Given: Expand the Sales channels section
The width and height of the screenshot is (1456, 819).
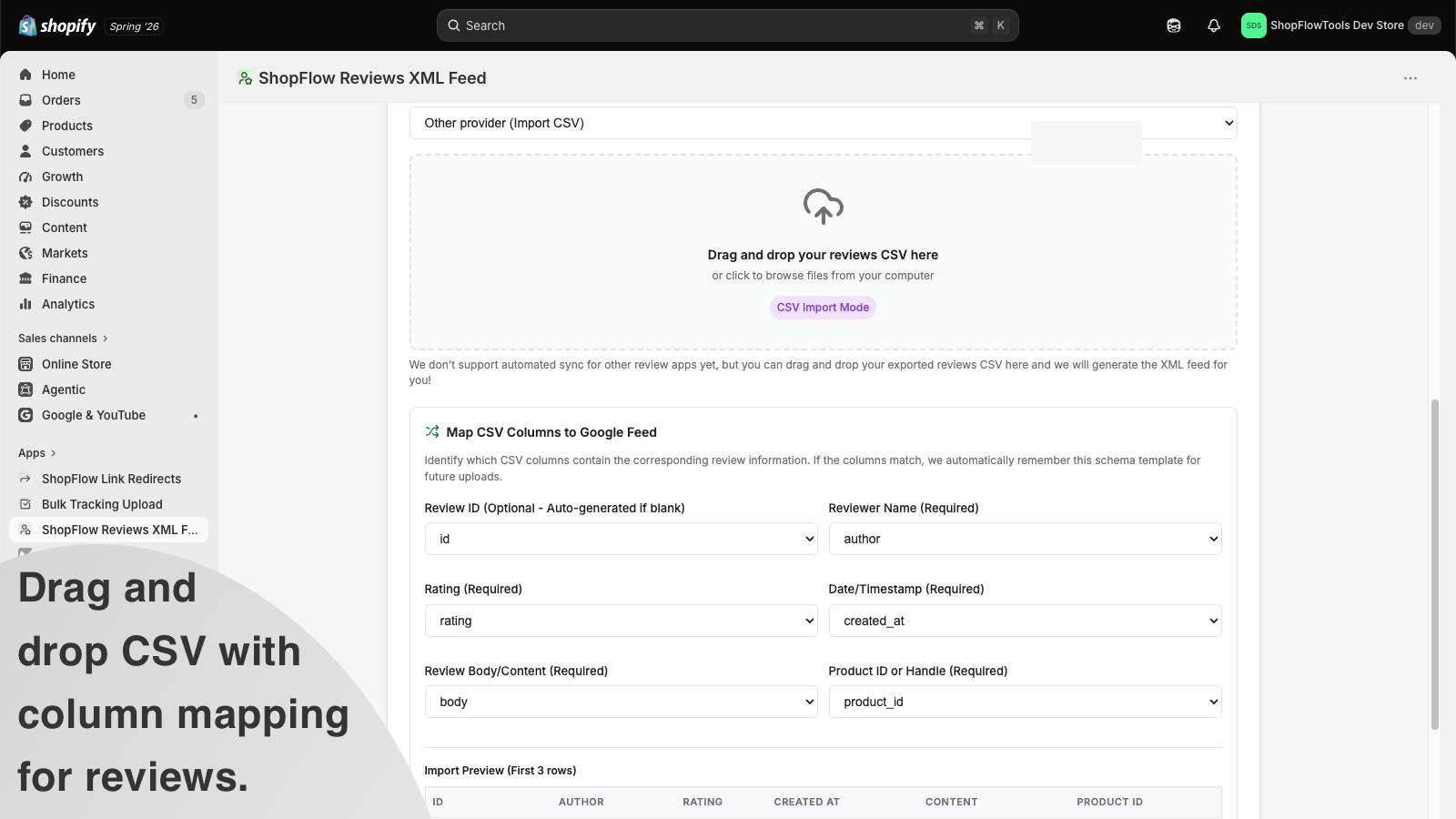Looking at the screenshot, I should click(x=63, y=339).
